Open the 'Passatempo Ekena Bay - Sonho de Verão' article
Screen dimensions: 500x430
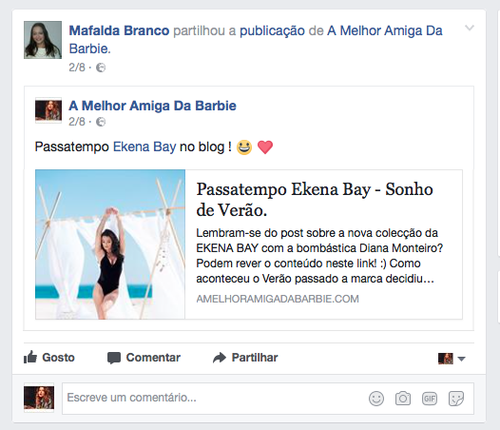314,200
